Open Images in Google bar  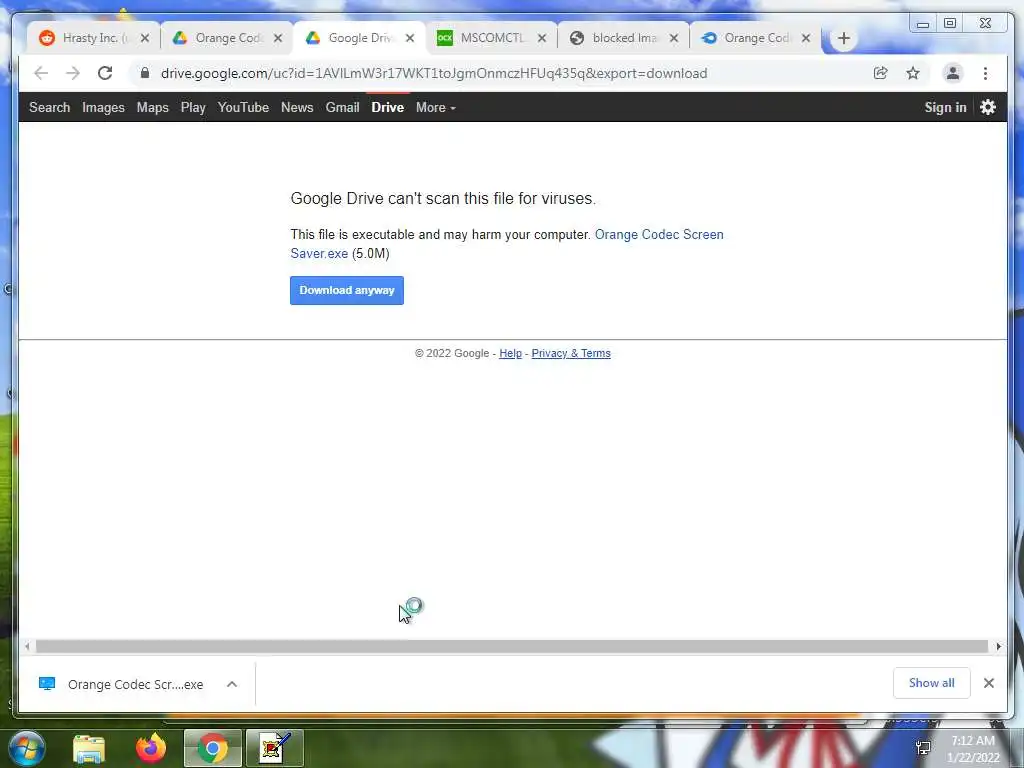[x=103, y=107]
